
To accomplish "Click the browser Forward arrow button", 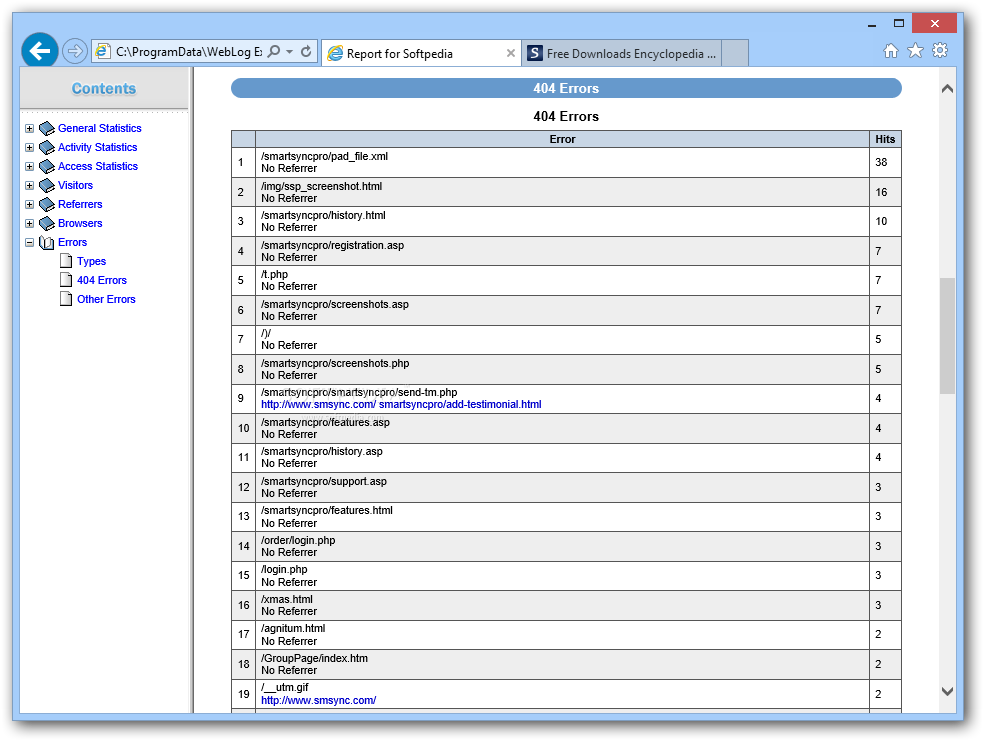I will tap(75, 51).
